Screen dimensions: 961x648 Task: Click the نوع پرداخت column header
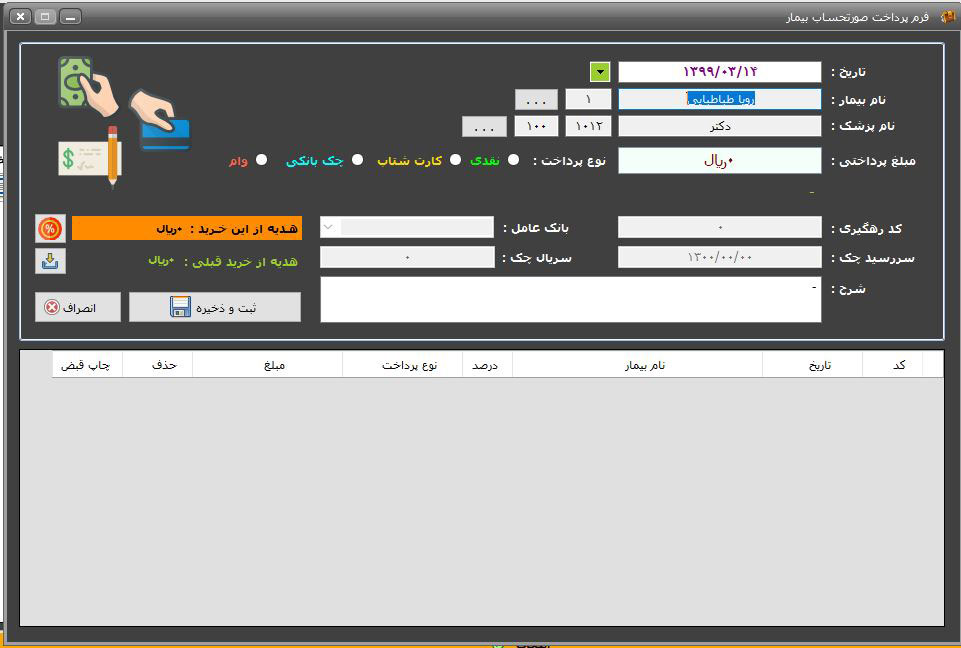click(403, 365)
